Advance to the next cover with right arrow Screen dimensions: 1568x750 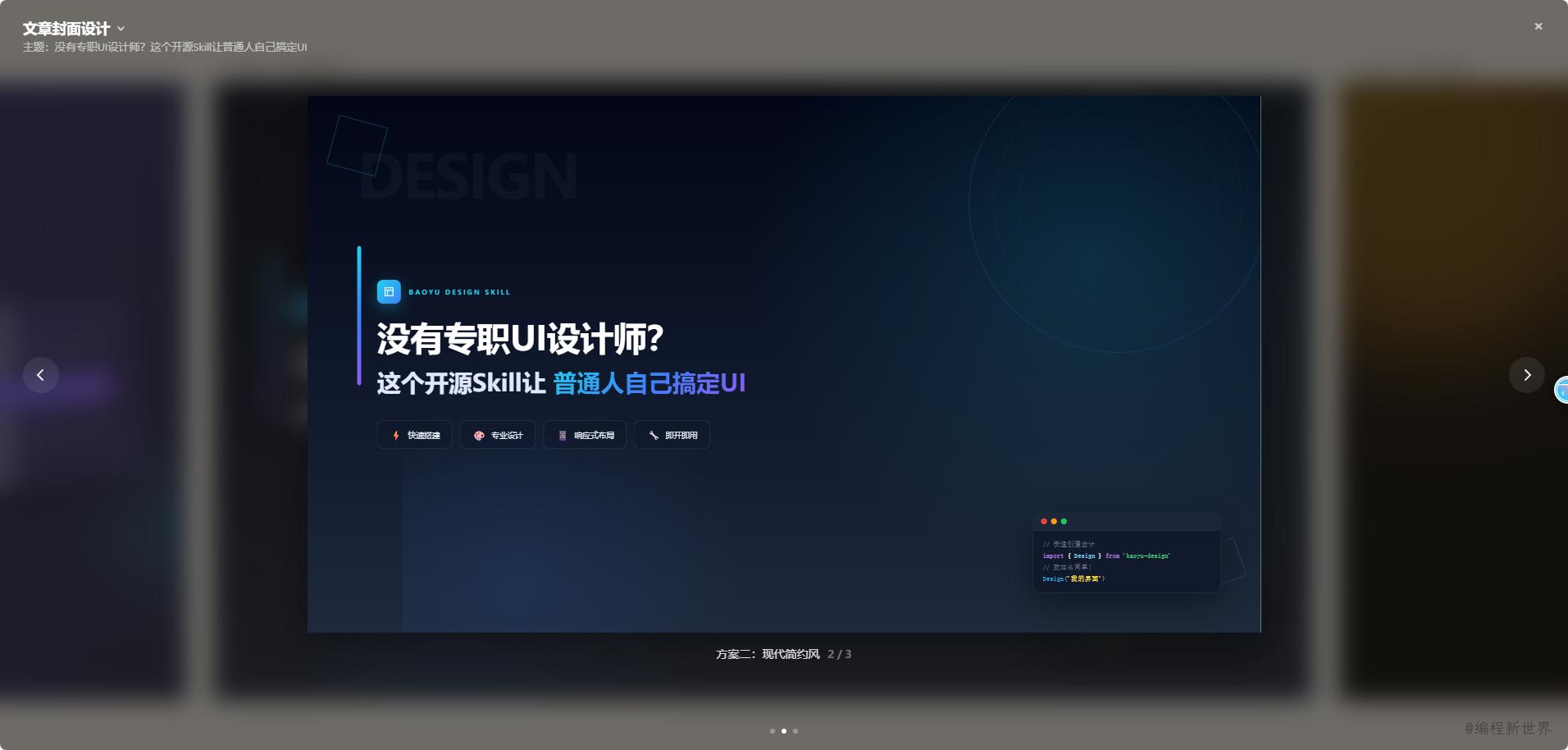tap(1527, 375)
